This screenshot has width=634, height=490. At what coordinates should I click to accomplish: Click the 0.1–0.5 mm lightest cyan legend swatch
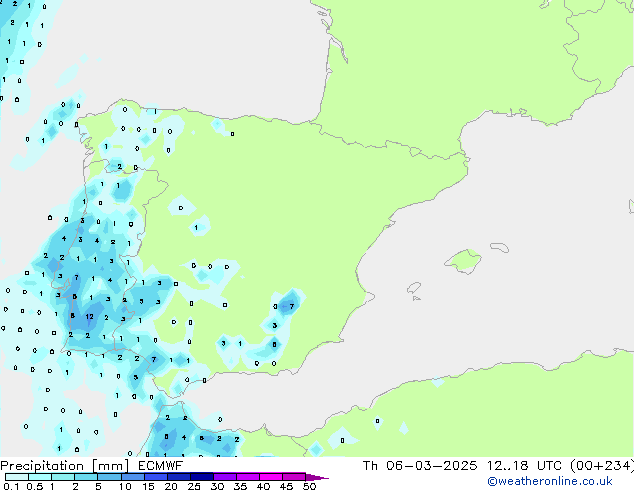click(17, 477)
